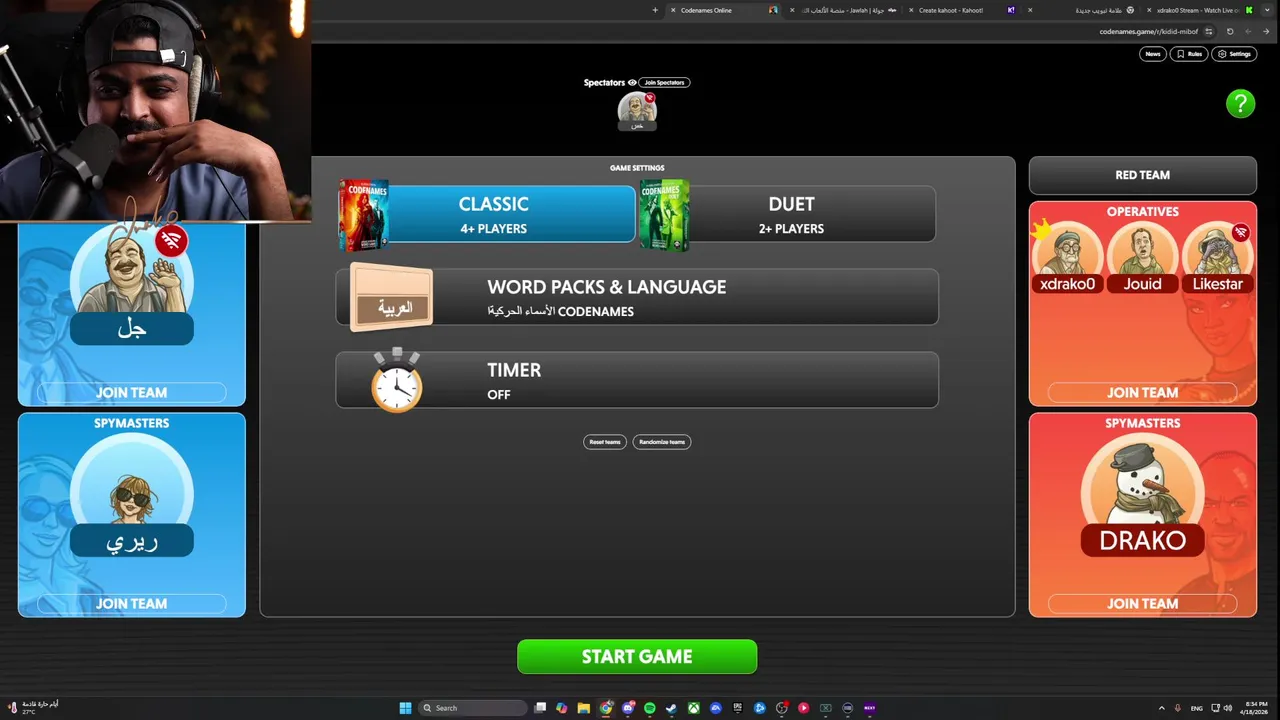Screen dimensions: 1280x720
Task: Open Word Packs & Language settings
Action: [637, 297]
